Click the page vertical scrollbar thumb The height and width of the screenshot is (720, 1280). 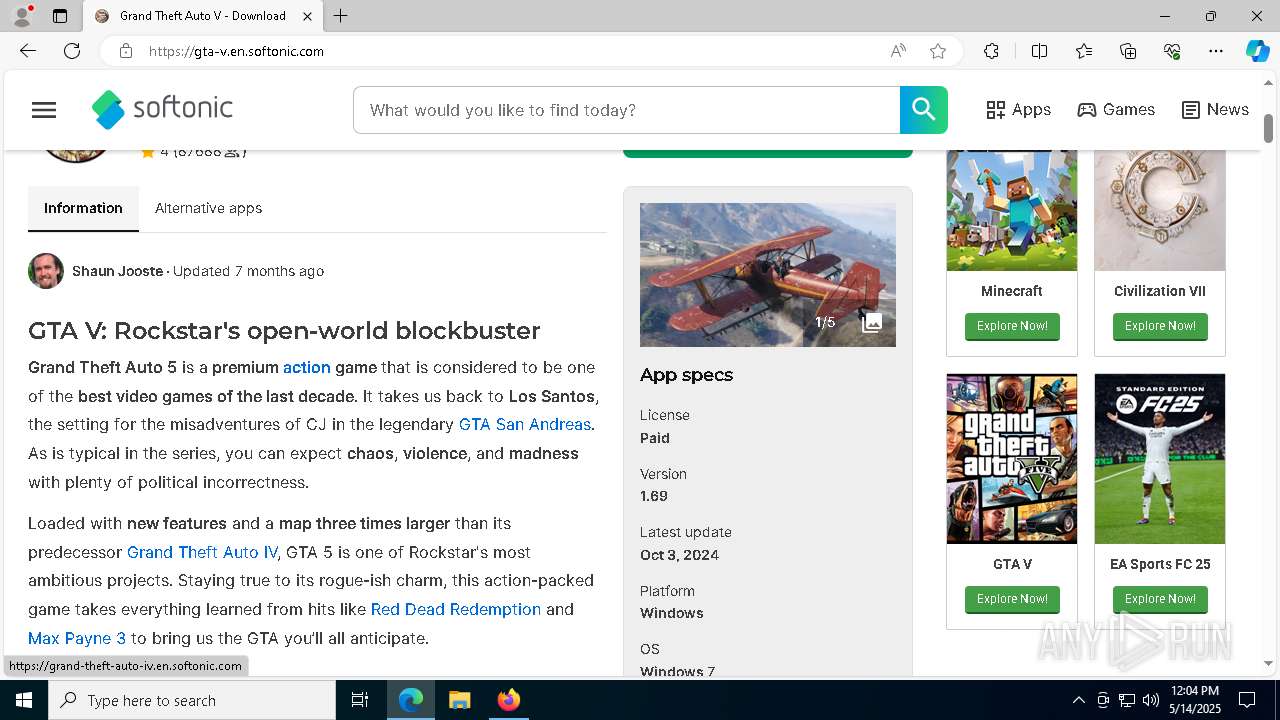pos(1269,128)
